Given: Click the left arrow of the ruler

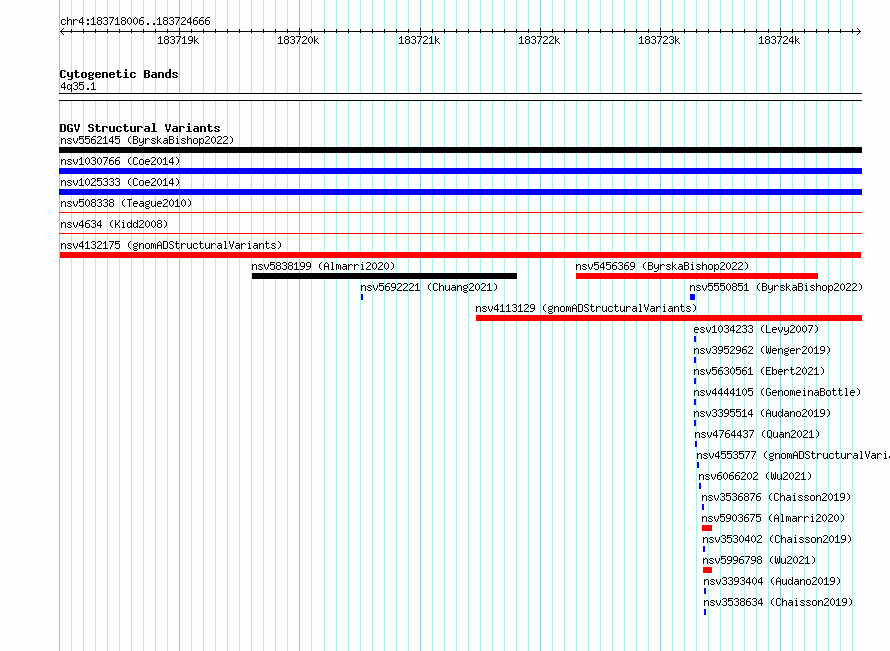Looking at the screenshot, I should 63,32.
